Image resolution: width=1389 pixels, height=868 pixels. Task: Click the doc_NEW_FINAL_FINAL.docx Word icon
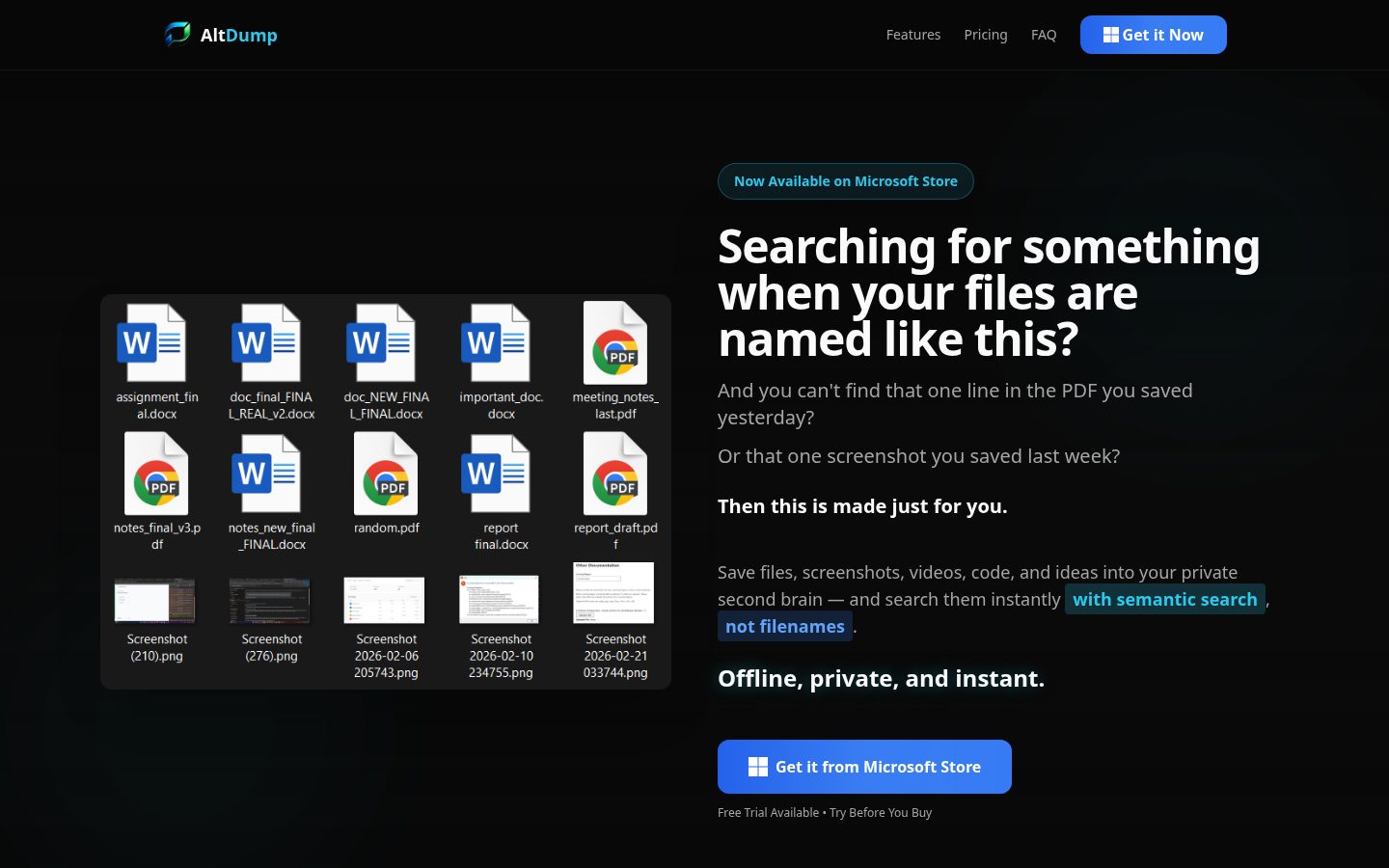coord(381,343)
